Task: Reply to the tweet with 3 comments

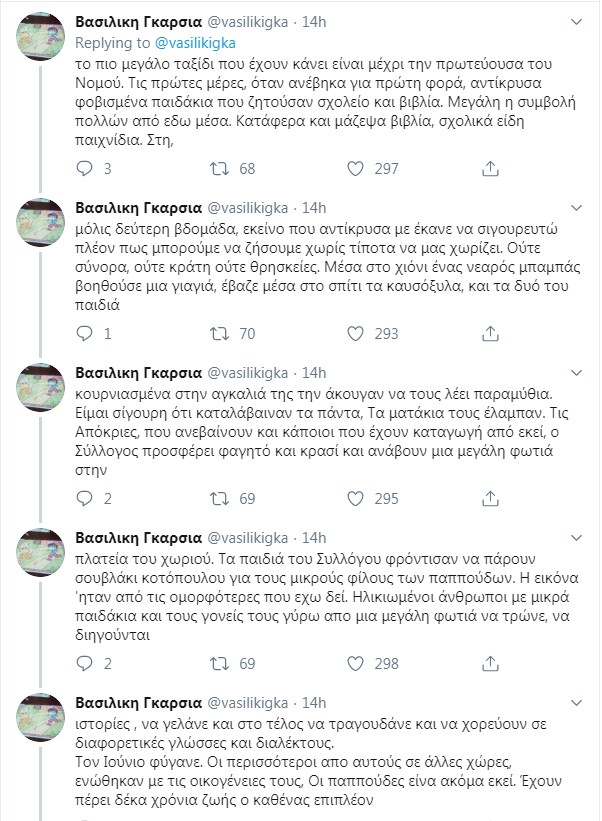Action: [x=84, y=169]
